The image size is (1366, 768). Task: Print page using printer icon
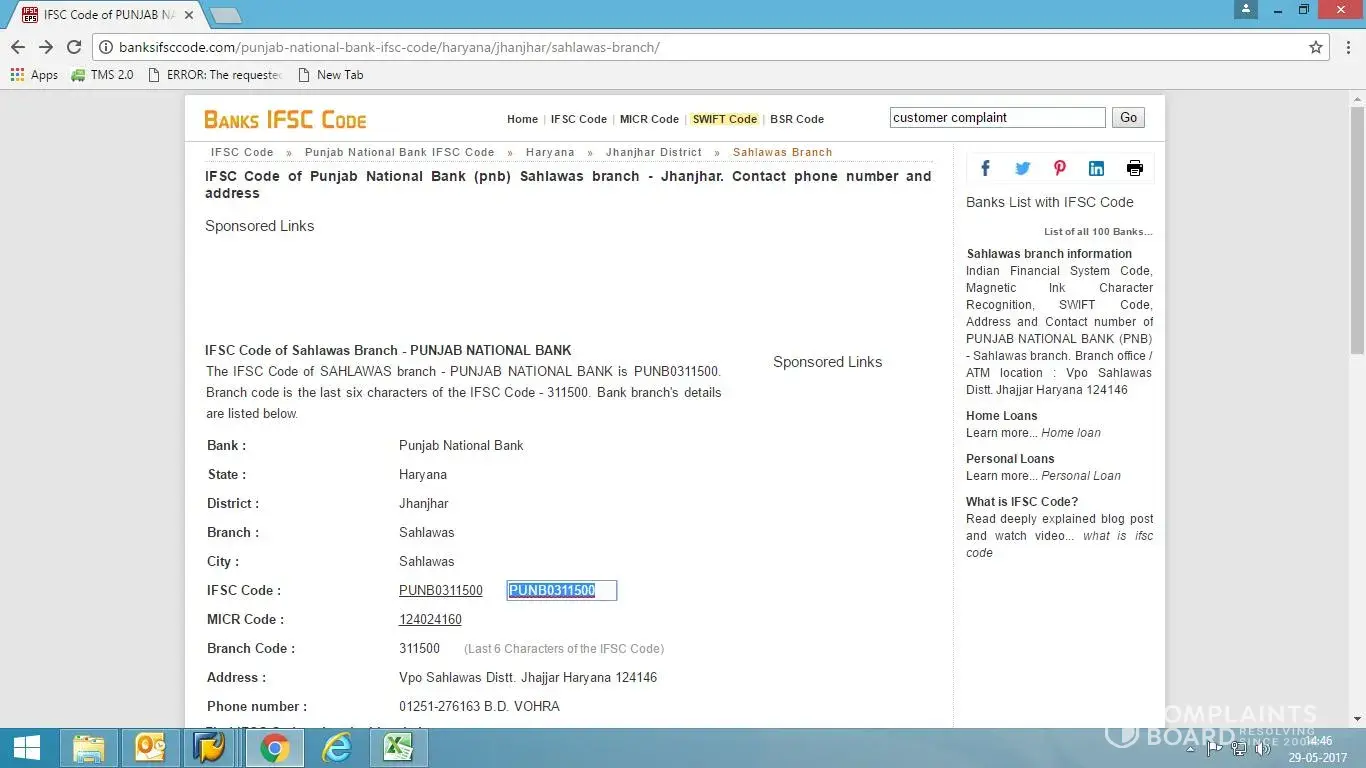click(x=1134, y=168)
